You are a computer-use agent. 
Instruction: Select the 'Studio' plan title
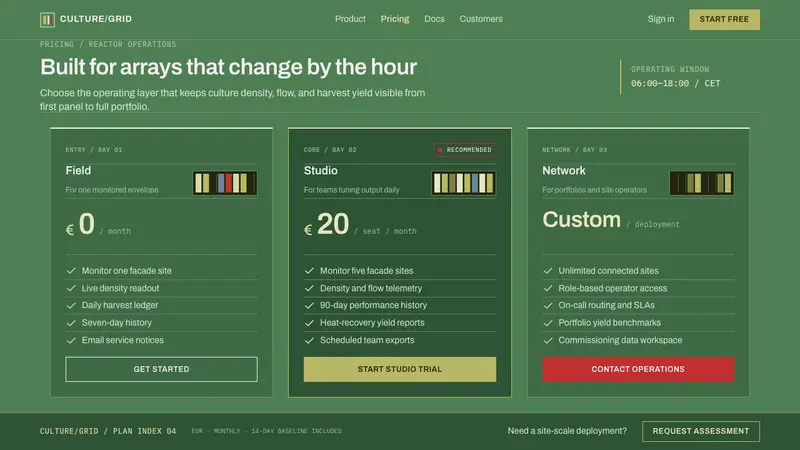point(320,170)
